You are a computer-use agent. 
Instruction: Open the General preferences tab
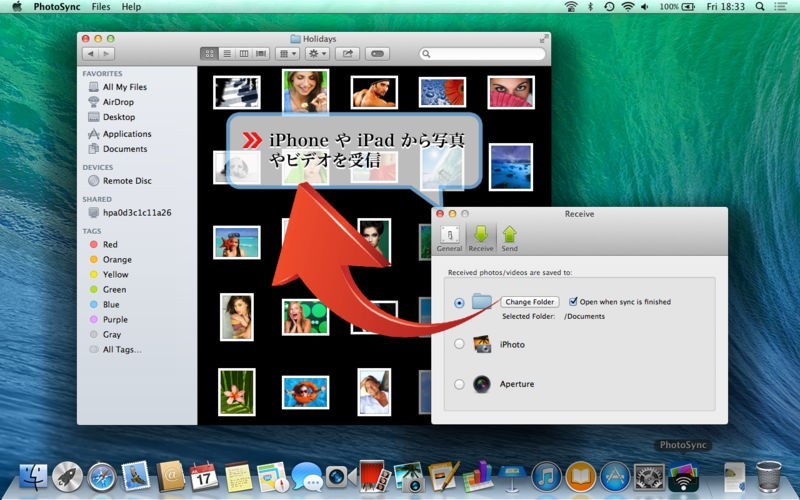[x=449, y=238]
